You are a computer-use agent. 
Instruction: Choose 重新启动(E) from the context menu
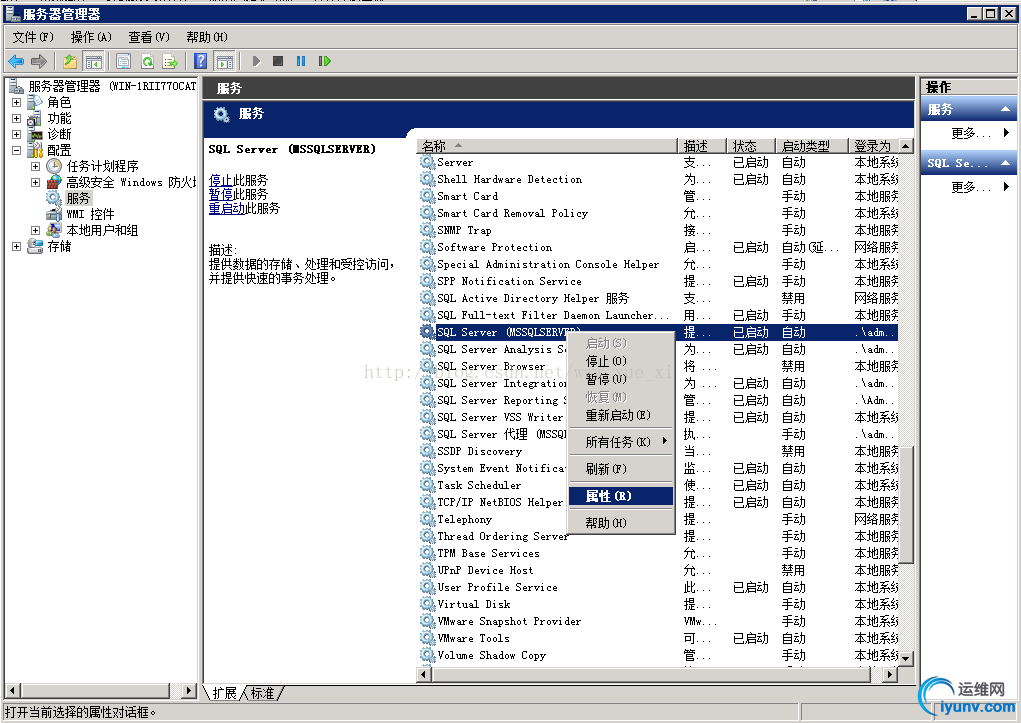point(621,415)
